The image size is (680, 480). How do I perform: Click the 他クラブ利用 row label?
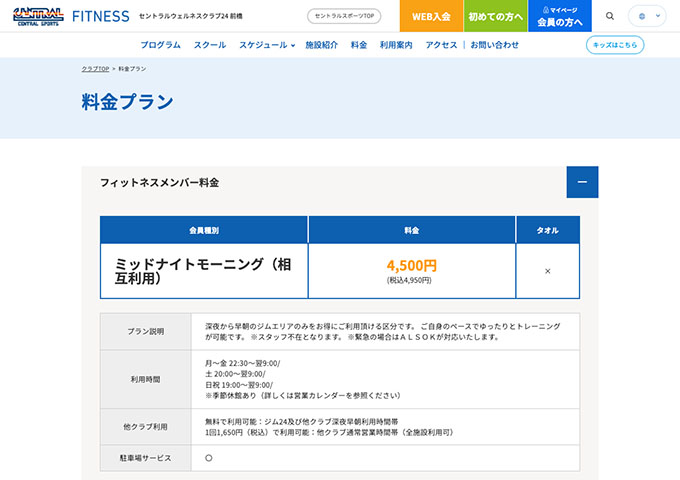146,427
